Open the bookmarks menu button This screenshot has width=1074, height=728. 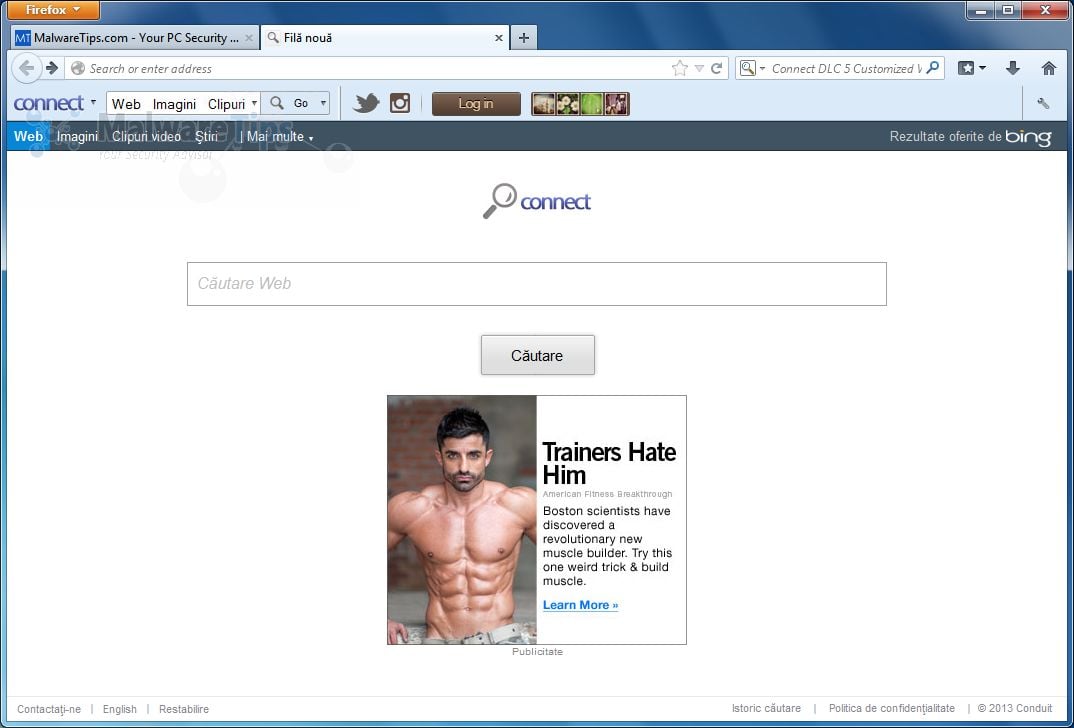coord(972,68)
